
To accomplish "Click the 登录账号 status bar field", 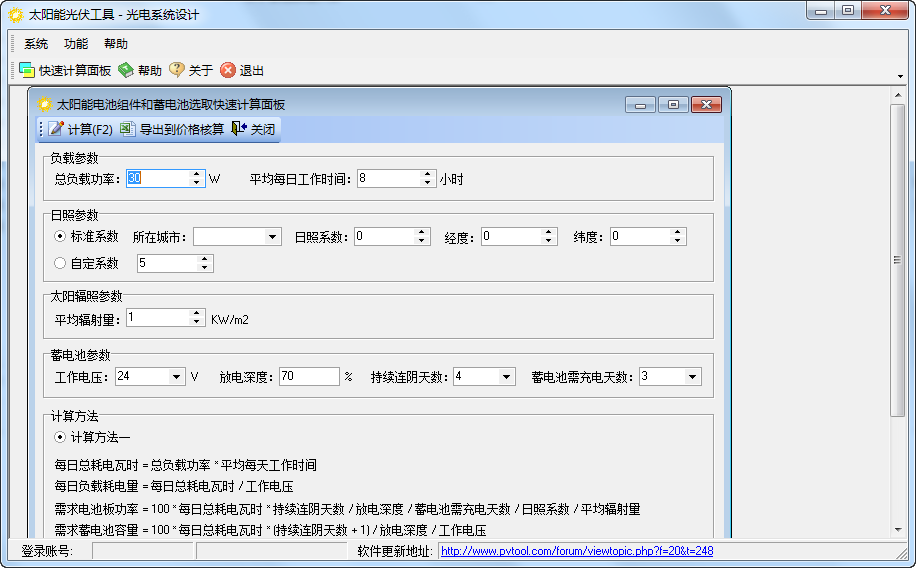I will pos(143,551).
